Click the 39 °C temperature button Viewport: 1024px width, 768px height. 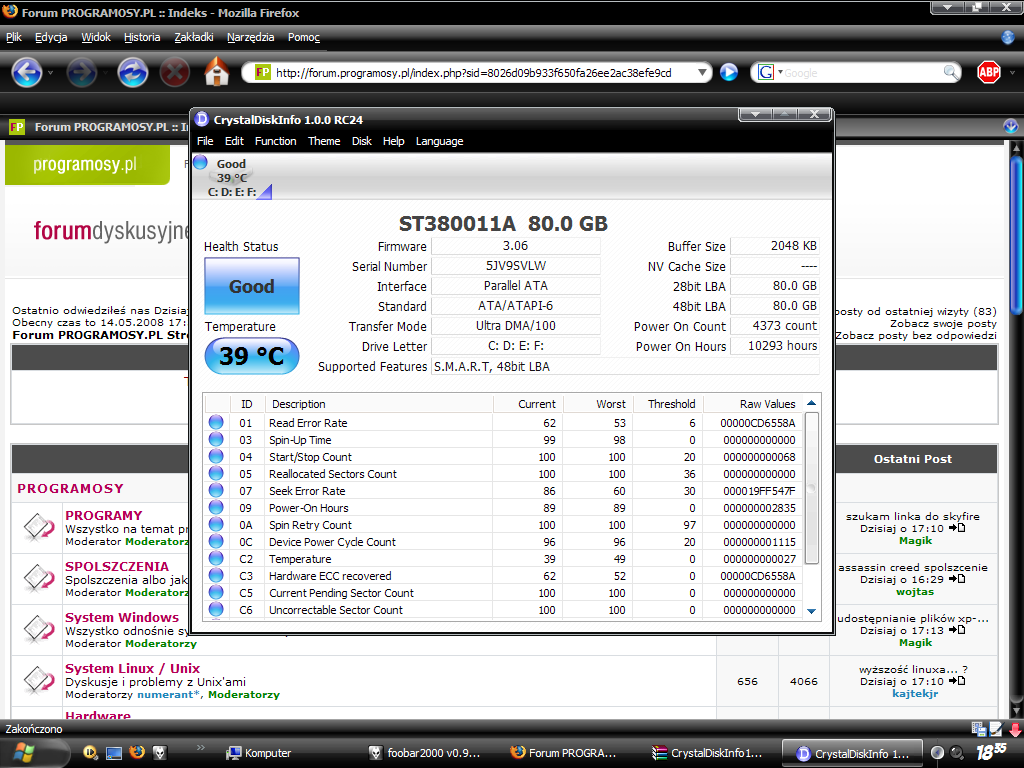(x=252, y=356)
